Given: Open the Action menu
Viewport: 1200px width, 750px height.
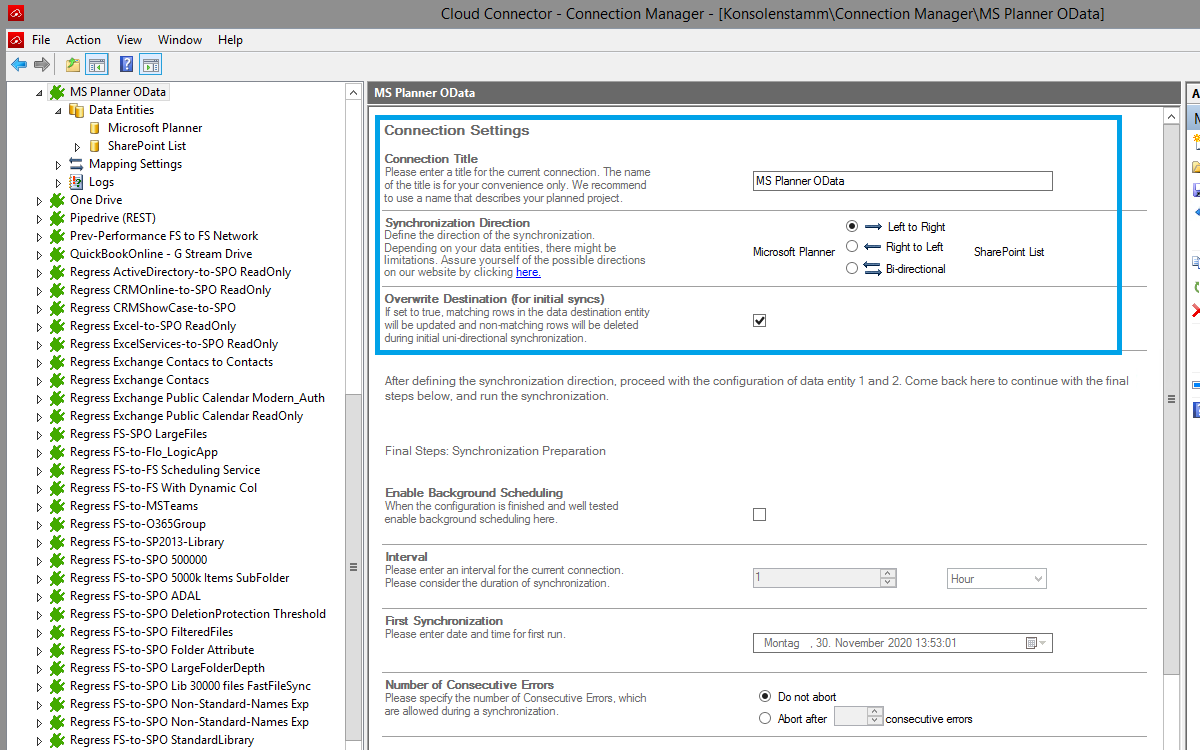Looking at the screenshot, I should click(83, 40).
